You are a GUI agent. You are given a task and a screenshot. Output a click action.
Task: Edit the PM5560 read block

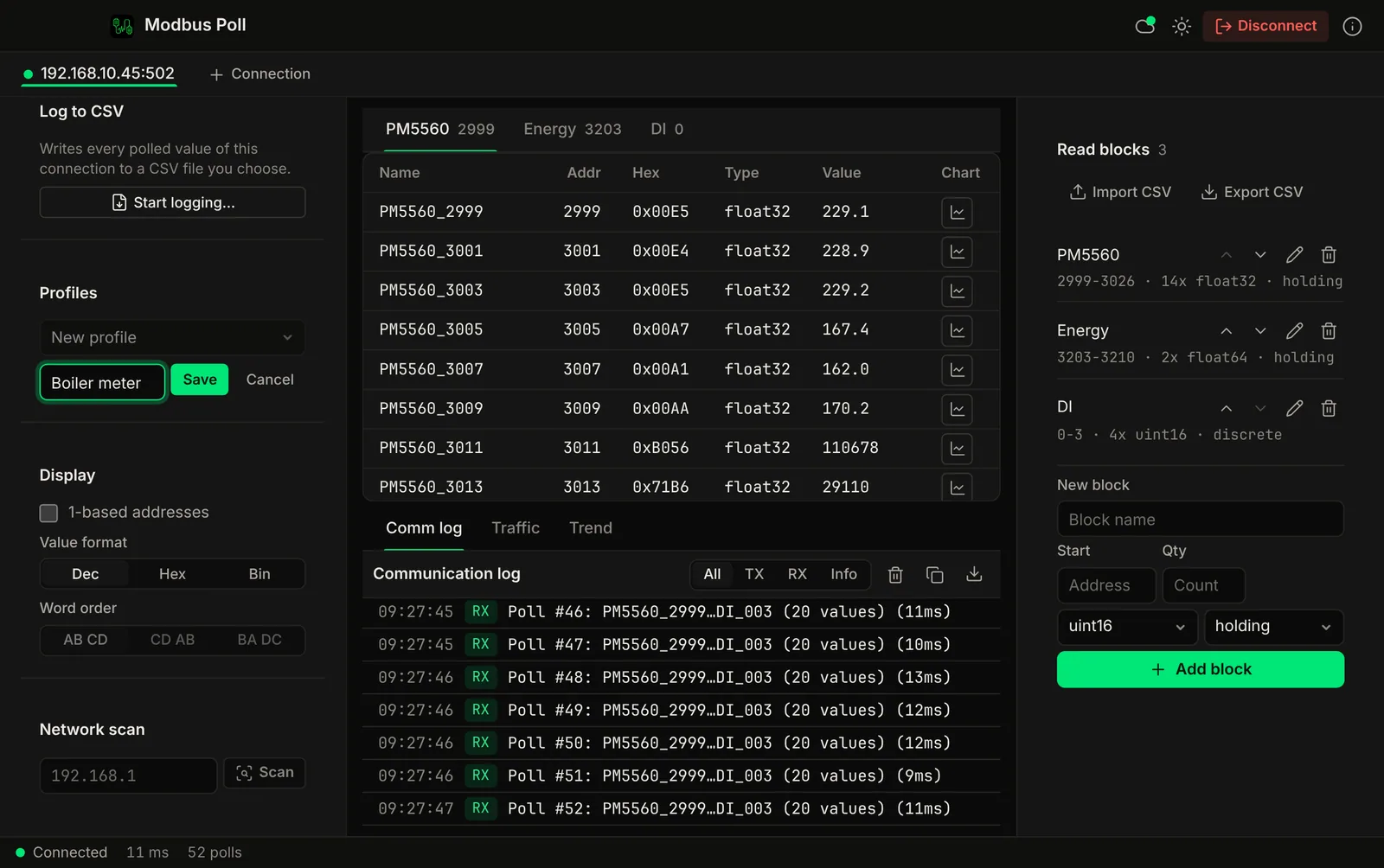click(x=1294, y=255)
